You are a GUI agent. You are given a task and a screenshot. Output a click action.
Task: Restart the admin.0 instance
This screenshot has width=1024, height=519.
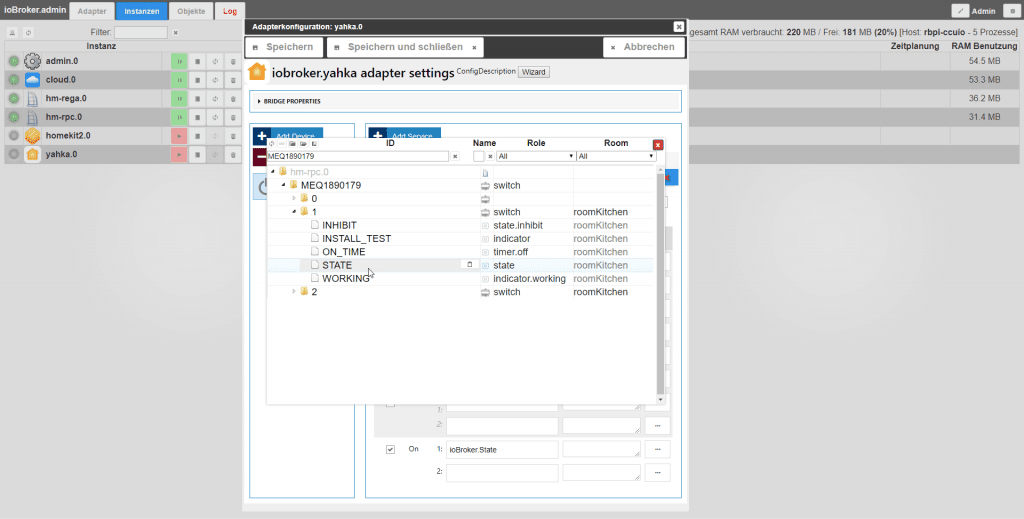[x=215, y=61]
